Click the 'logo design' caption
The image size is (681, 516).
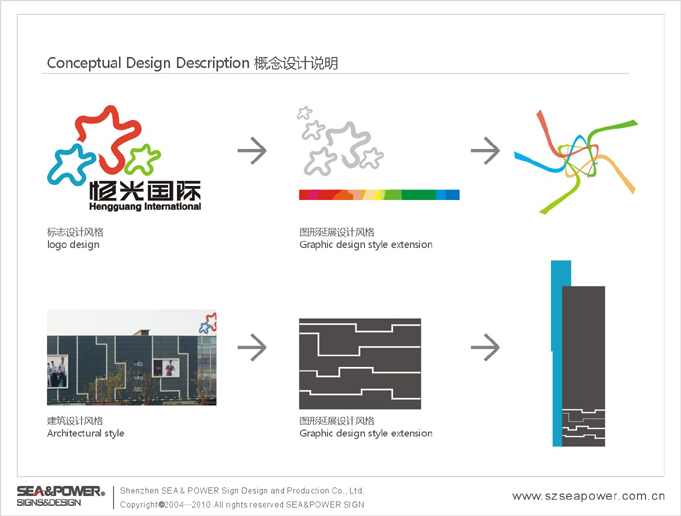73,245
